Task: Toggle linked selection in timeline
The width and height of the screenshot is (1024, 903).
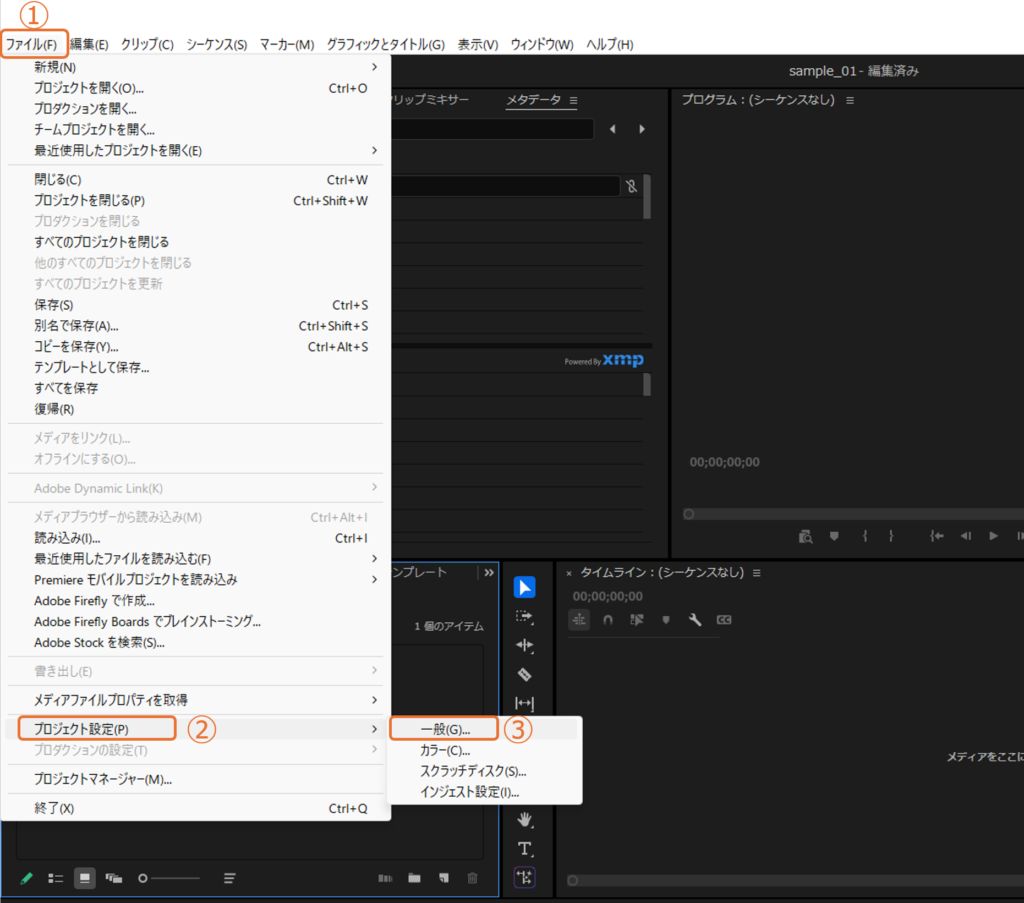Action: [x=637, y=620]
